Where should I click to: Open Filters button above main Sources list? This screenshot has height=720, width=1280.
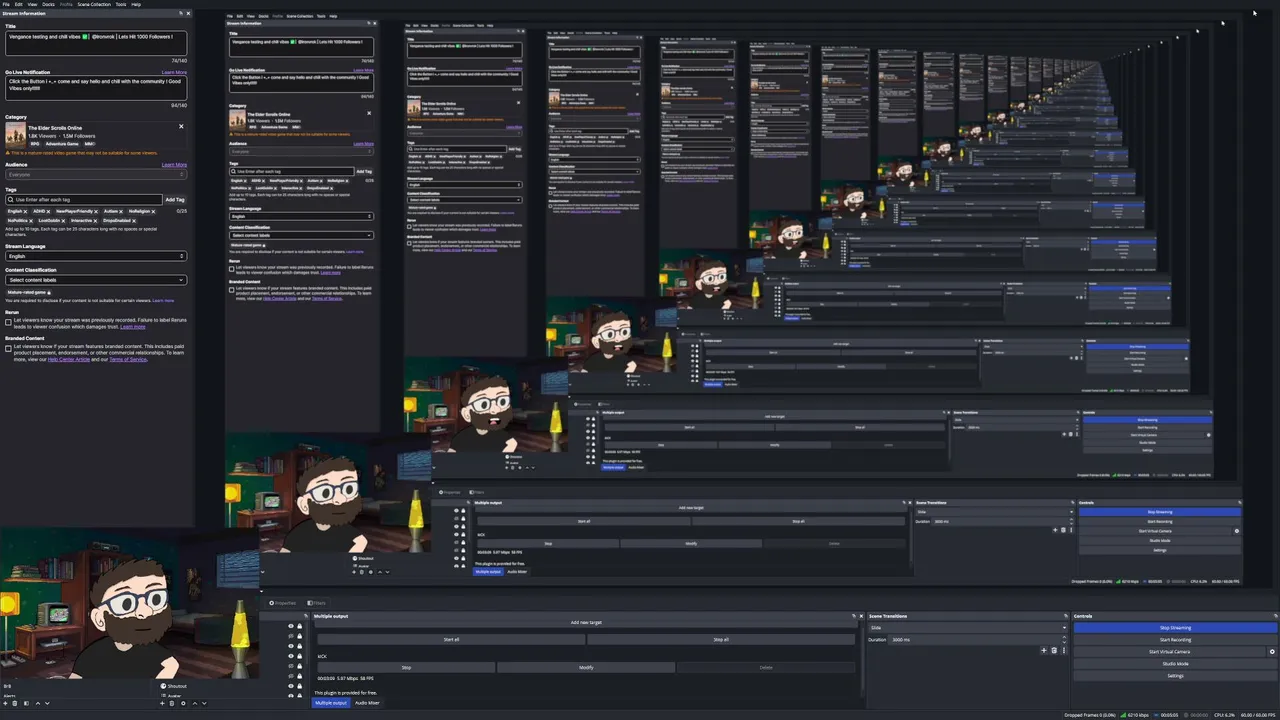point(317,603)
